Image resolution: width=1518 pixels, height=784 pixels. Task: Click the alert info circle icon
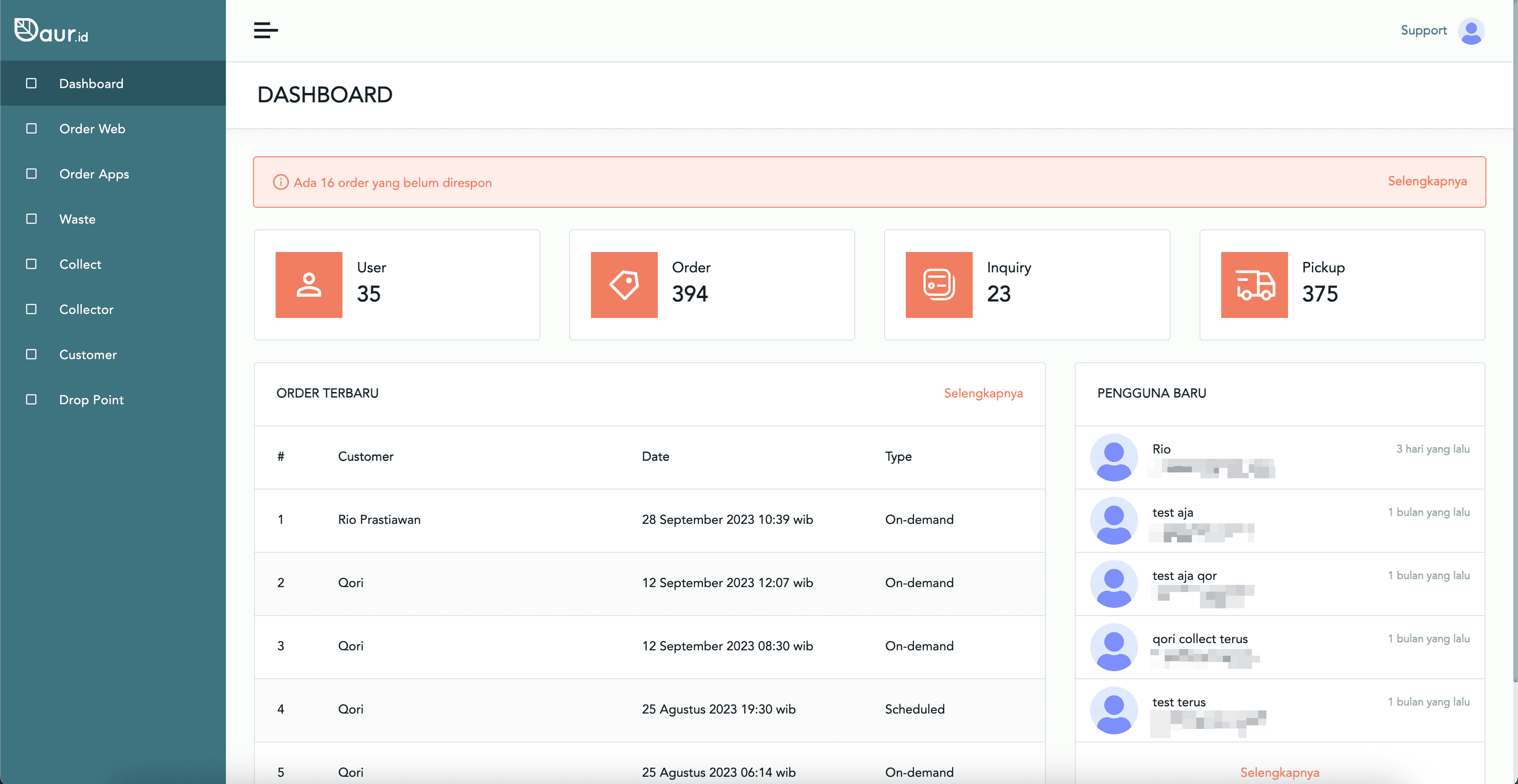281,182
